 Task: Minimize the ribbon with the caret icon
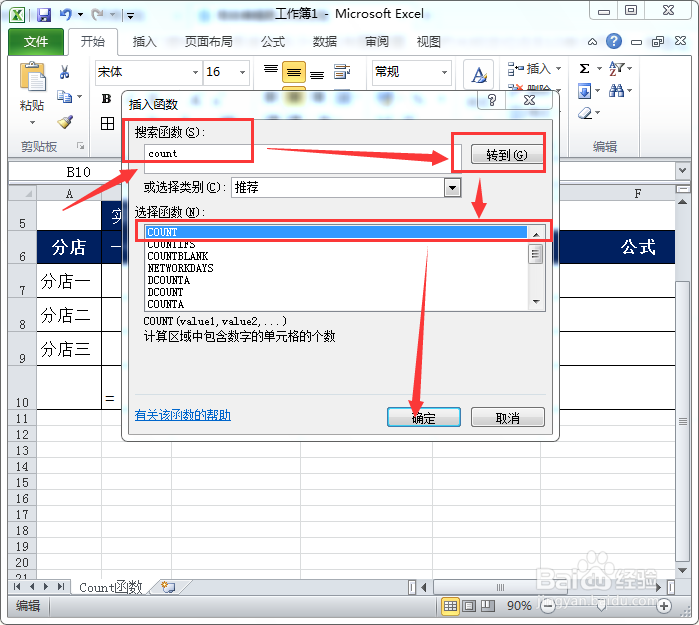pyautogui.click(x=592, y=42)
